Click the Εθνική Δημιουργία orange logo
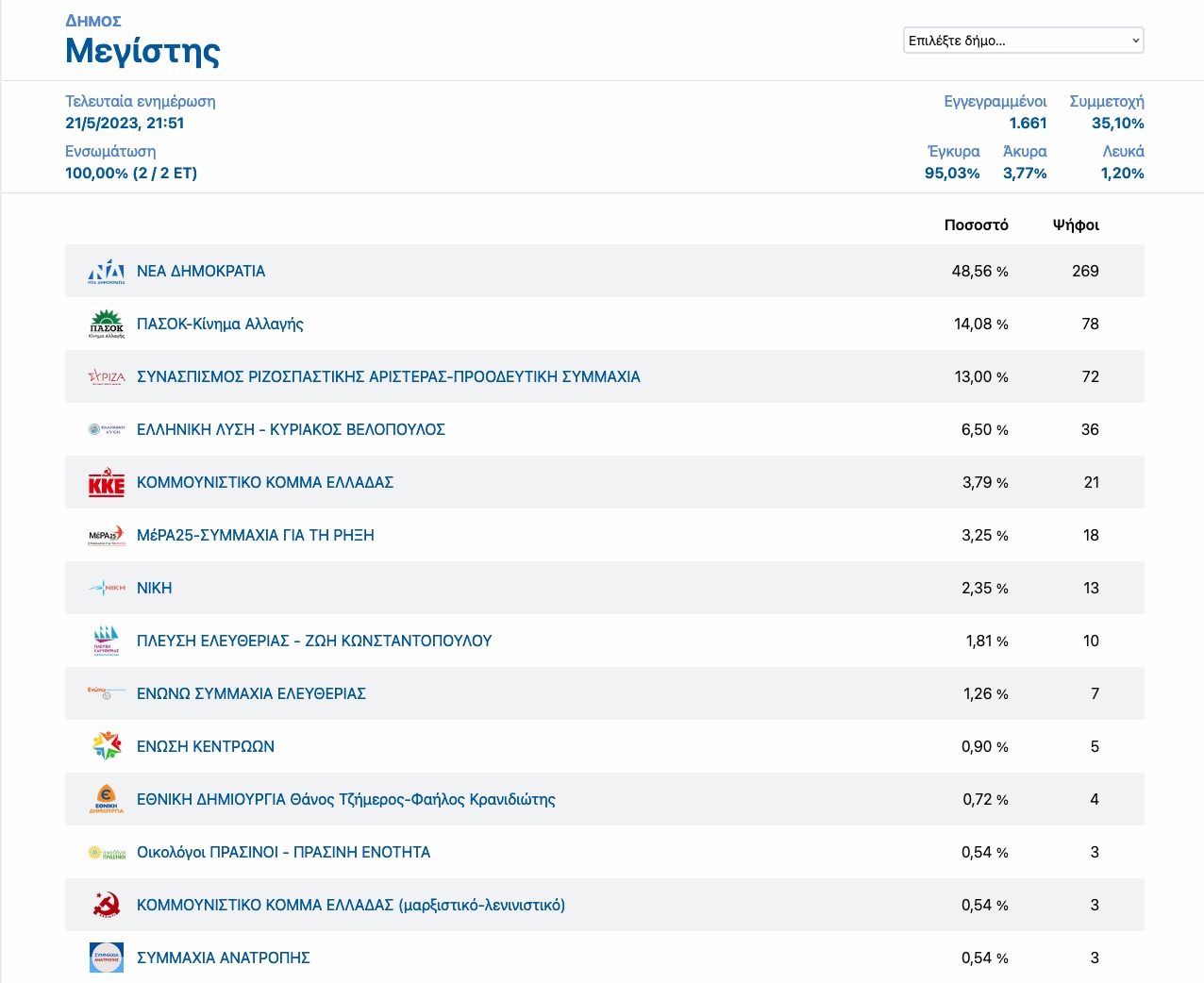The height and width of the screenshot is (983, 1204). (106, 799)
